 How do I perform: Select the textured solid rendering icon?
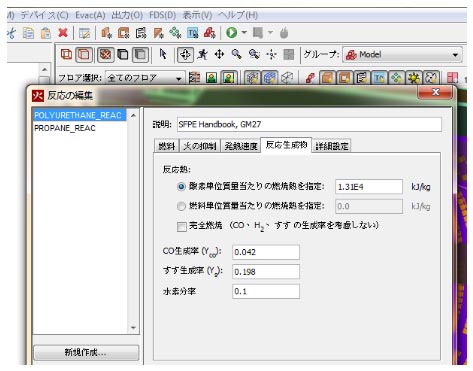105,54
